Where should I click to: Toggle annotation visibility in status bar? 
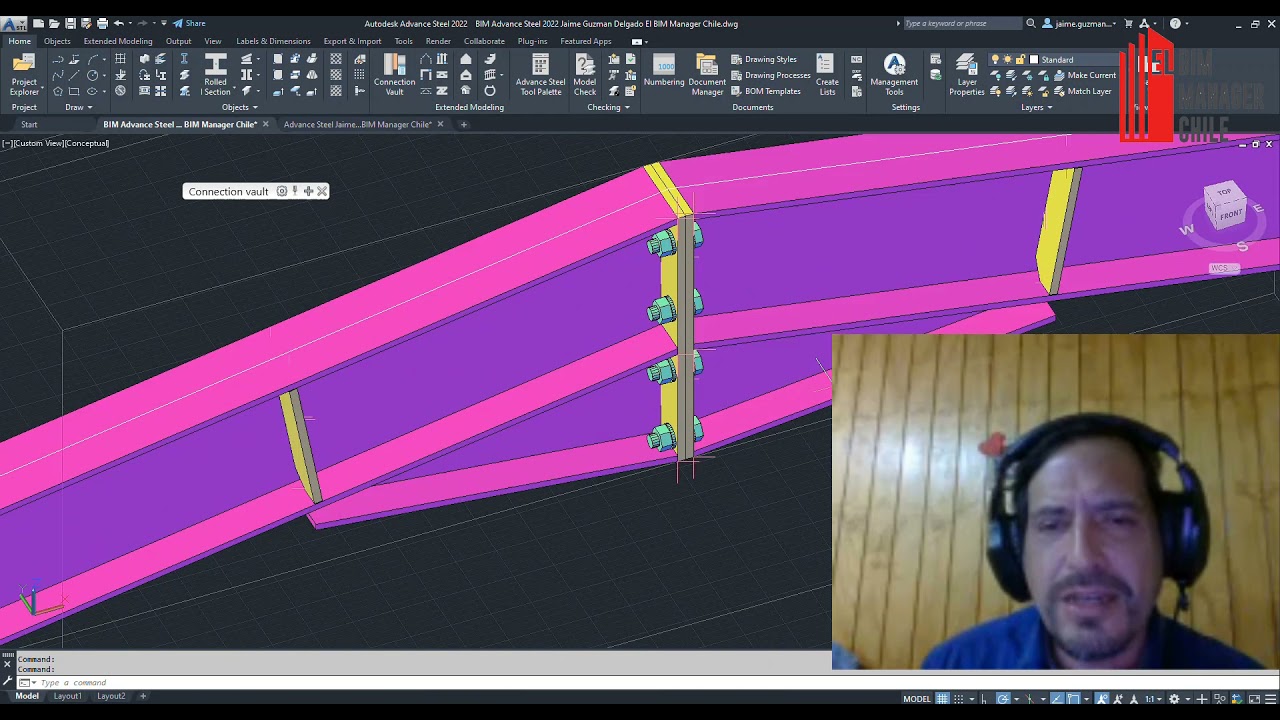coord(1102,699)
